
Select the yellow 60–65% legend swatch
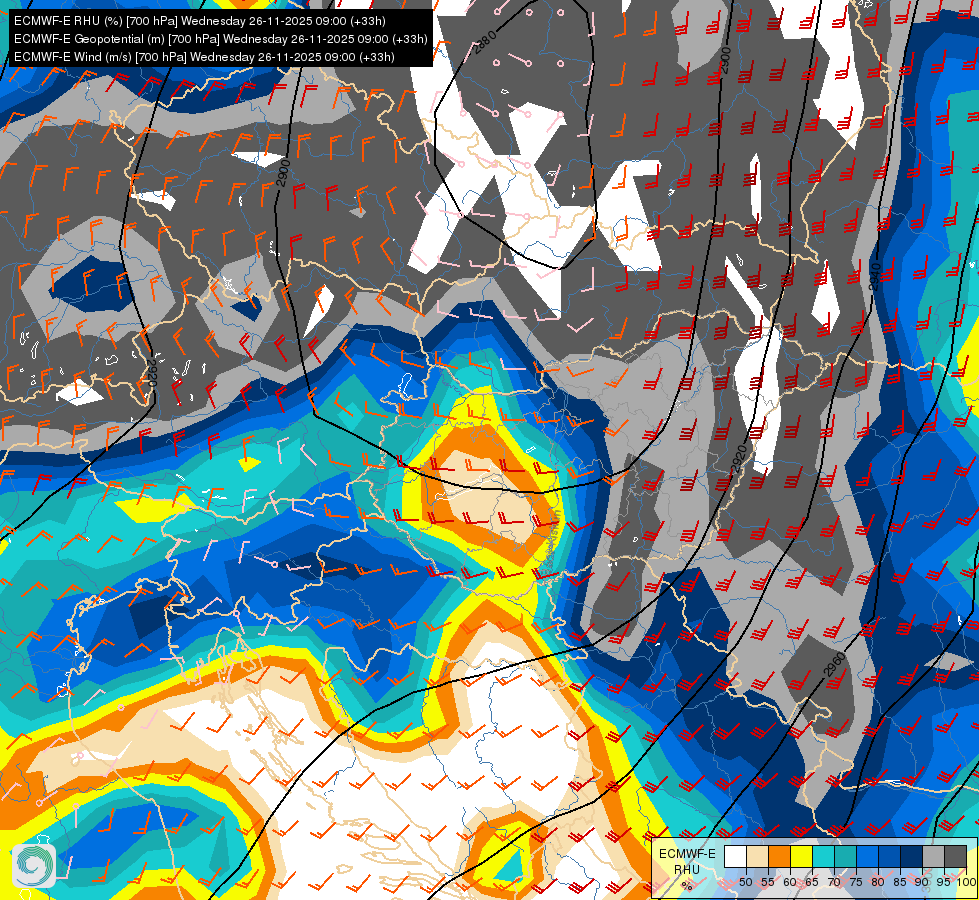802,856
